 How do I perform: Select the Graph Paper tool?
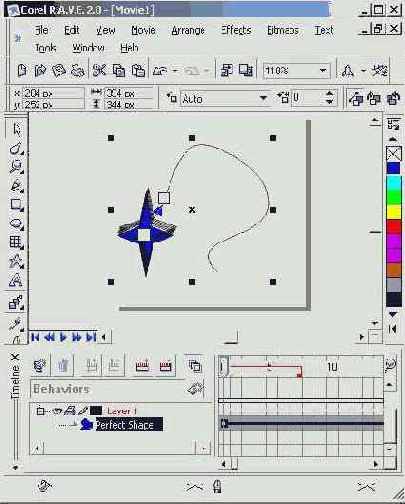16,242
